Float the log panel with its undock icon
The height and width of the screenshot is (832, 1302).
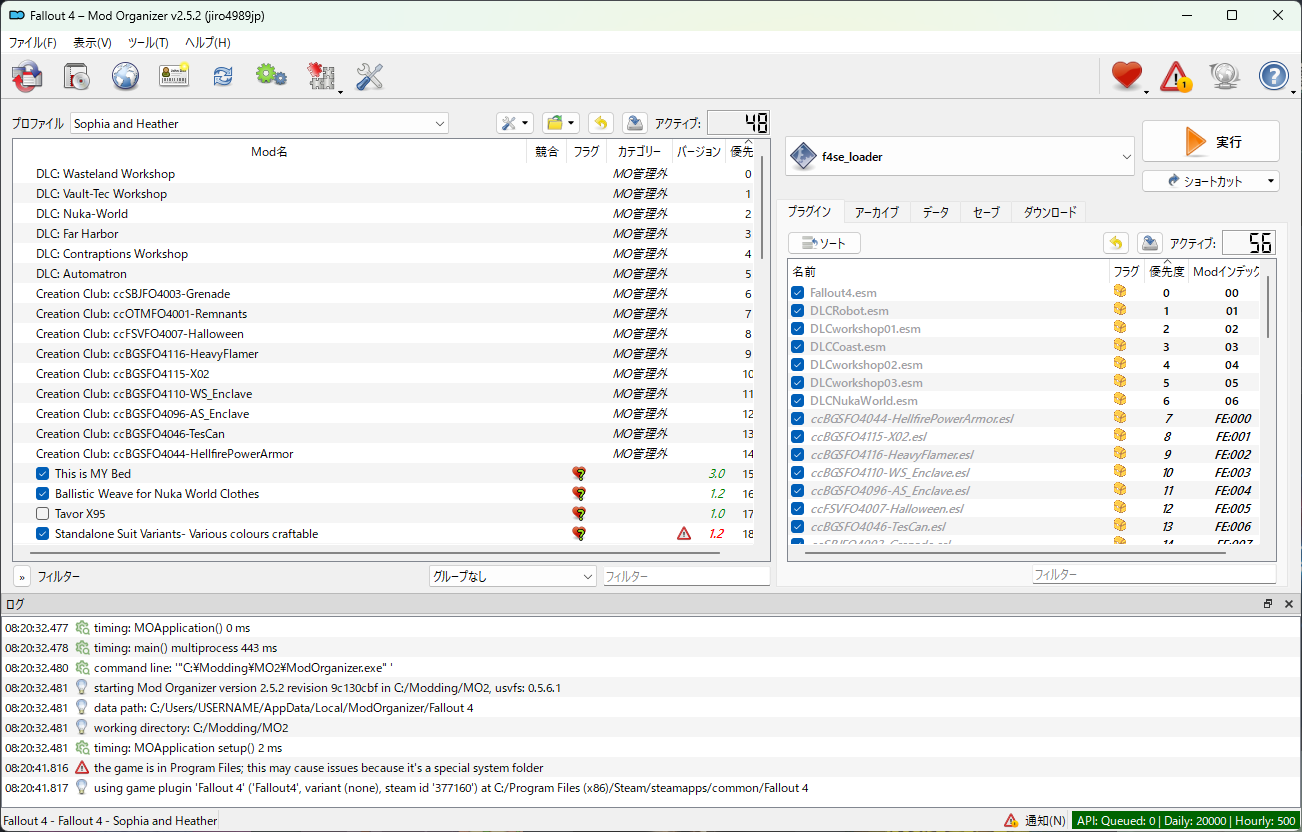[1268, 604]
